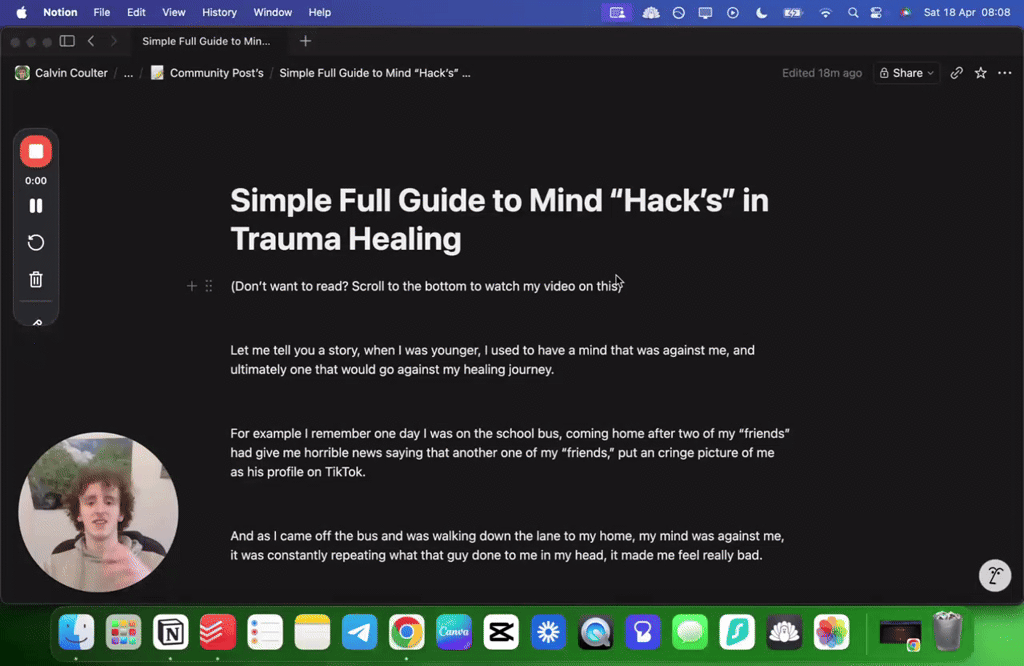
Task: Open the Community Post's breadcrumb page
Action: pos(215,72)
